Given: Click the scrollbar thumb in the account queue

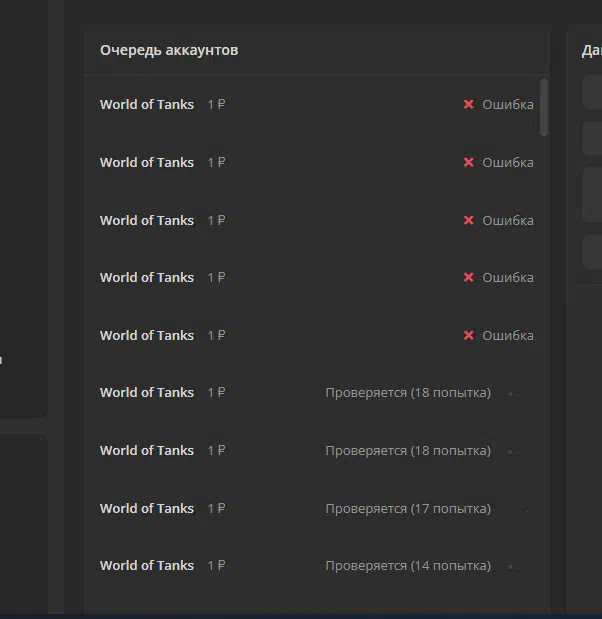Looking at the screenshot, I should tap(544, 107).
